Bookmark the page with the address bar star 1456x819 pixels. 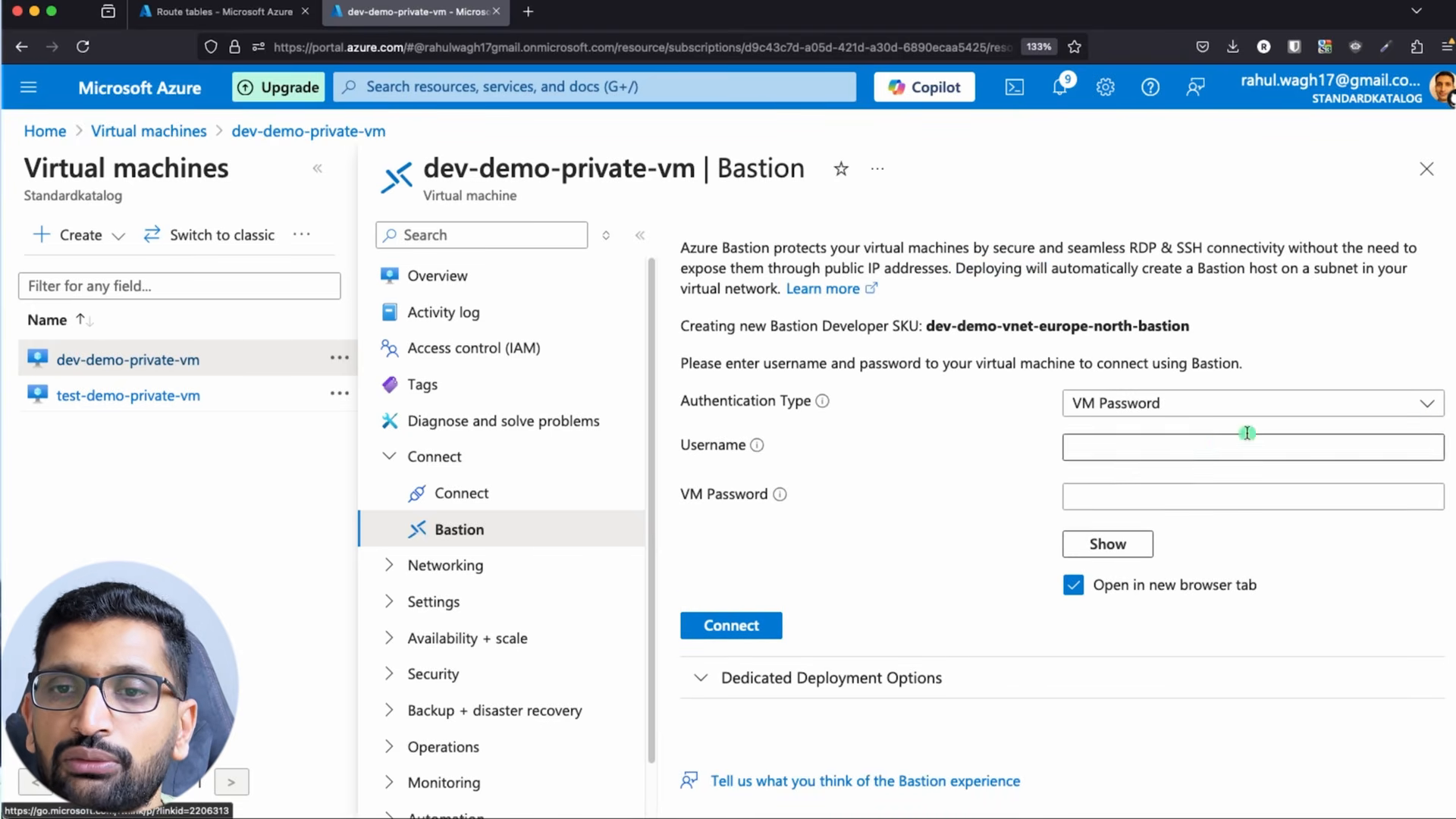click(1074, 47)
